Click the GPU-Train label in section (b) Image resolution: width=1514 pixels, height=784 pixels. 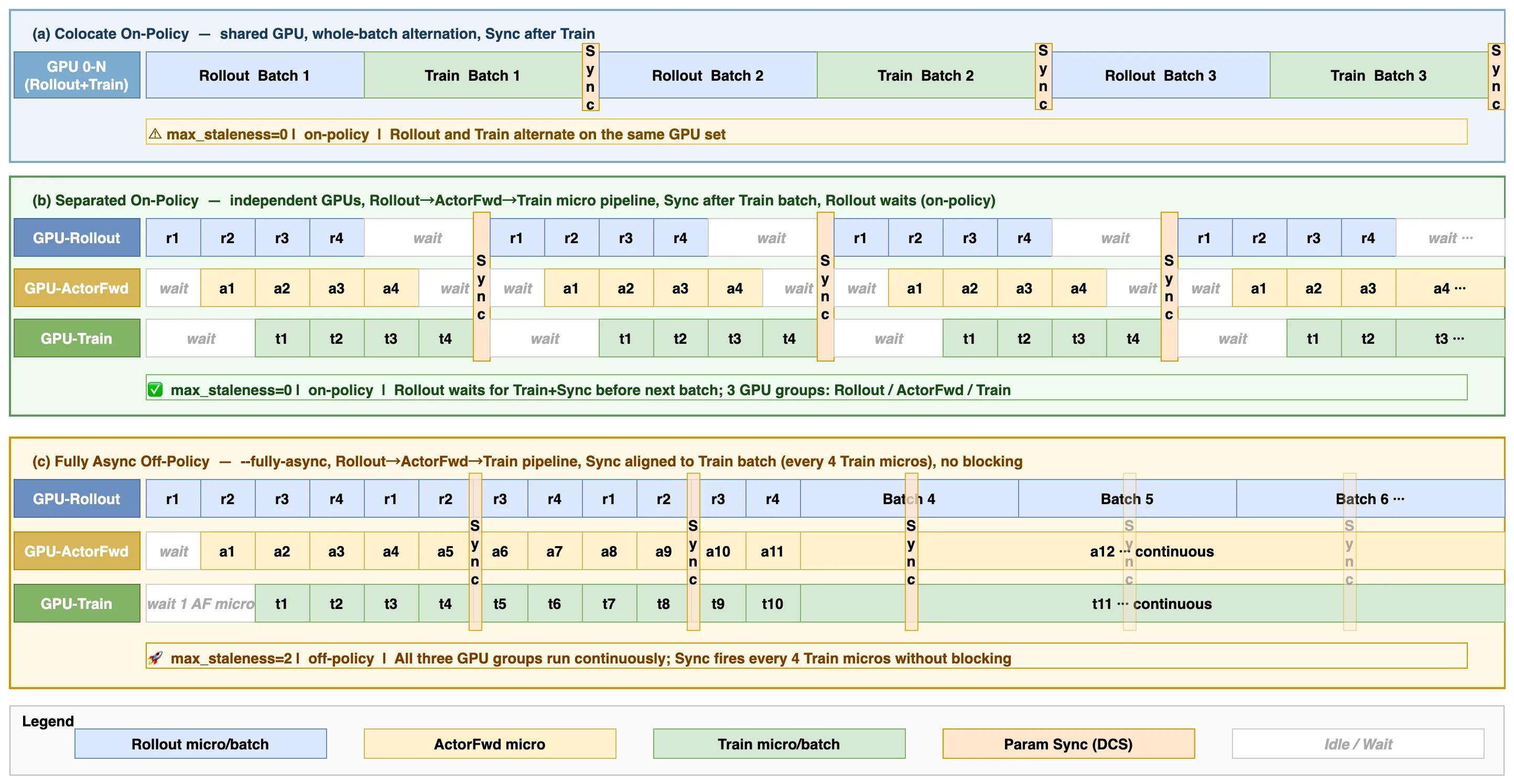(x=77, y=338)
